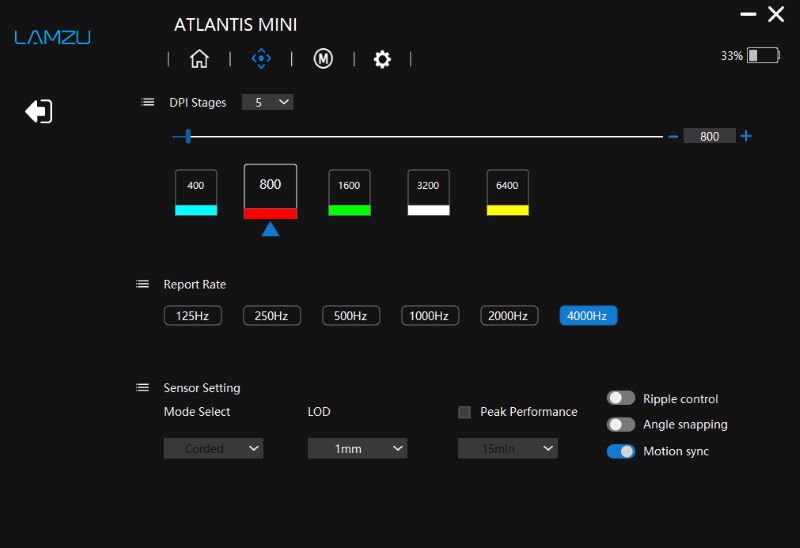This screenshot has width=800, height=548.
Task: Click red color swatch of 800 stage
Action: point(270,213)
